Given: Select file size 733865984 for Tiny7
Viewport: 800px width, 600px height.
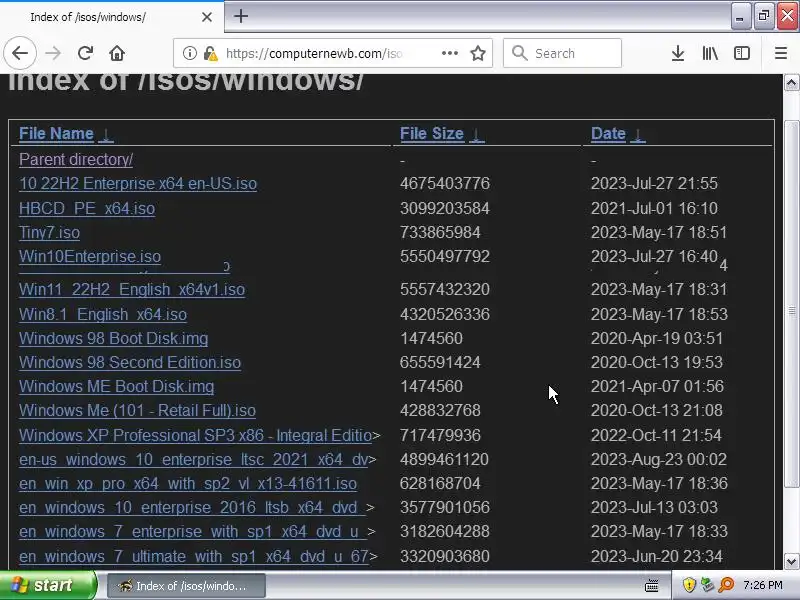Looking at the screenshot, I should pos(440,233).
